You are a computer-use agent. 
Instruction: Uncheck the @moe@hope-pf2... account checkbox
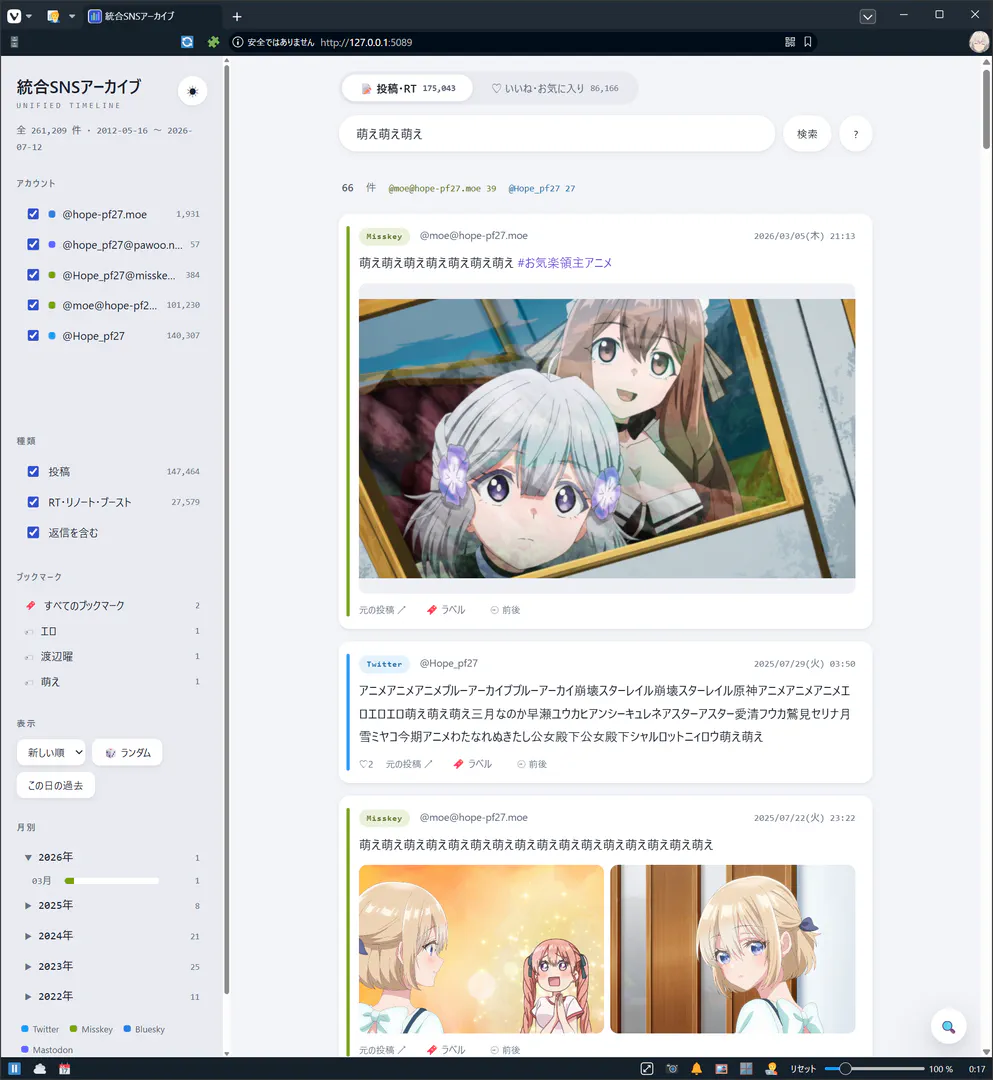[33, 304]
